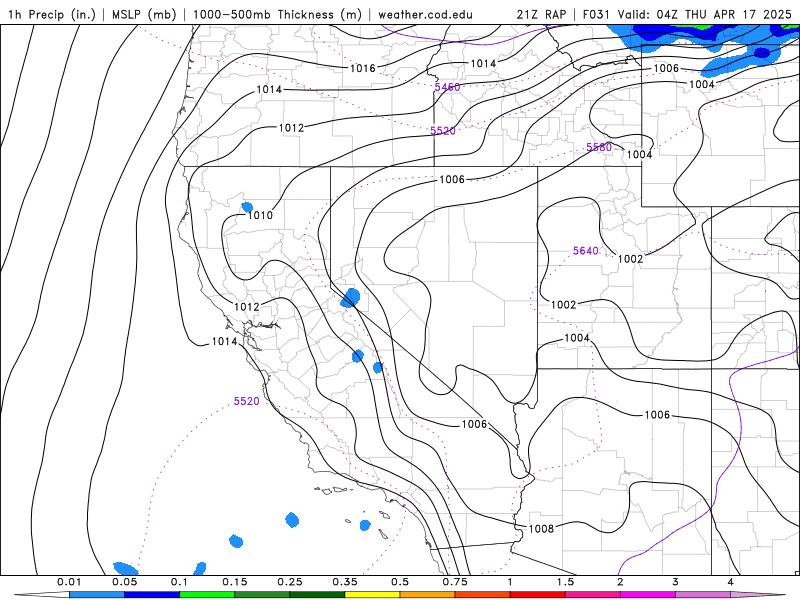Click the 0.5 legend value

[400, 582]
